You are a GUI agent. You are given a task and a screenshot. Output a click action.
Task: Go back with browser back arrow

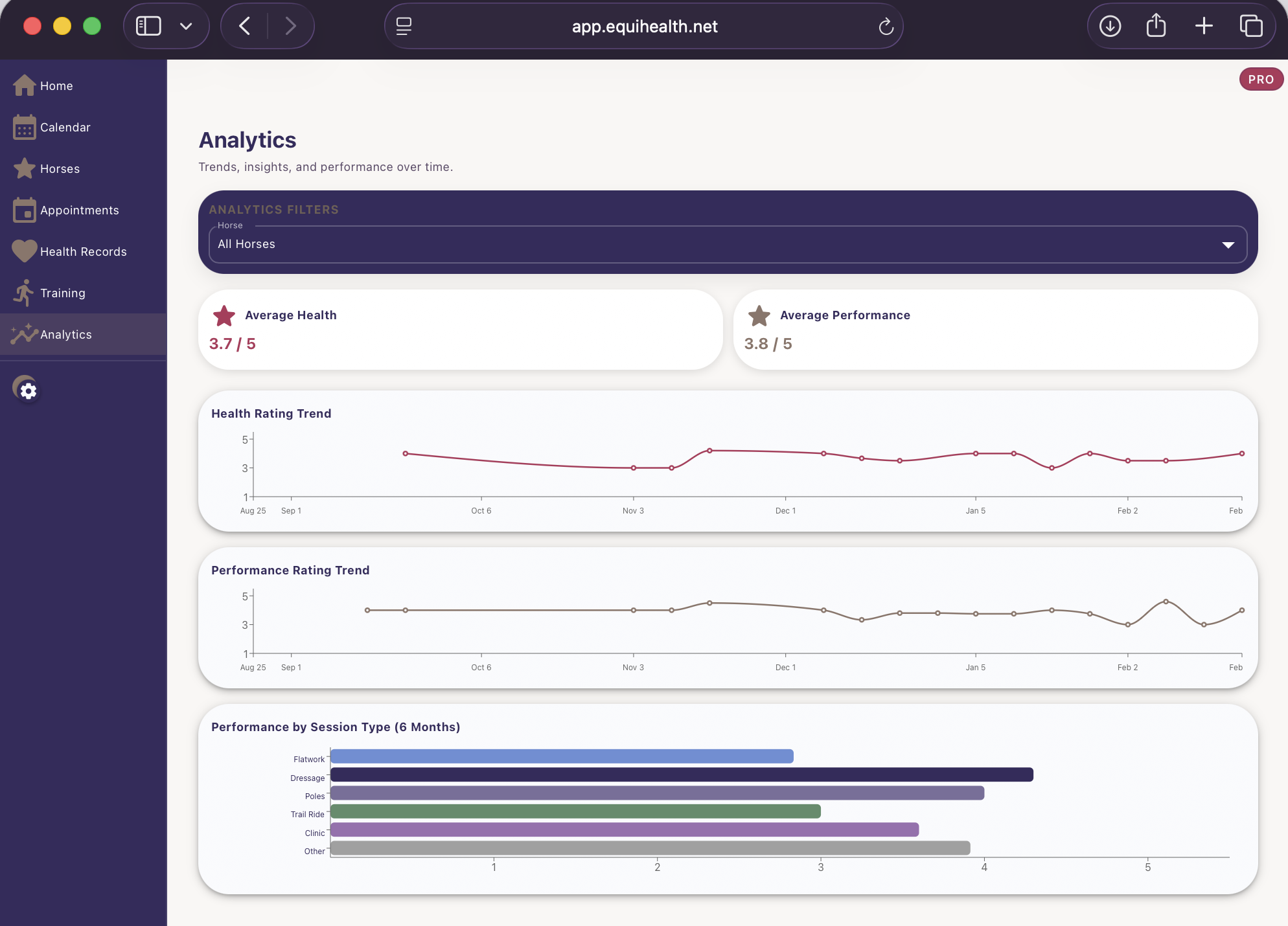(245, 27)
